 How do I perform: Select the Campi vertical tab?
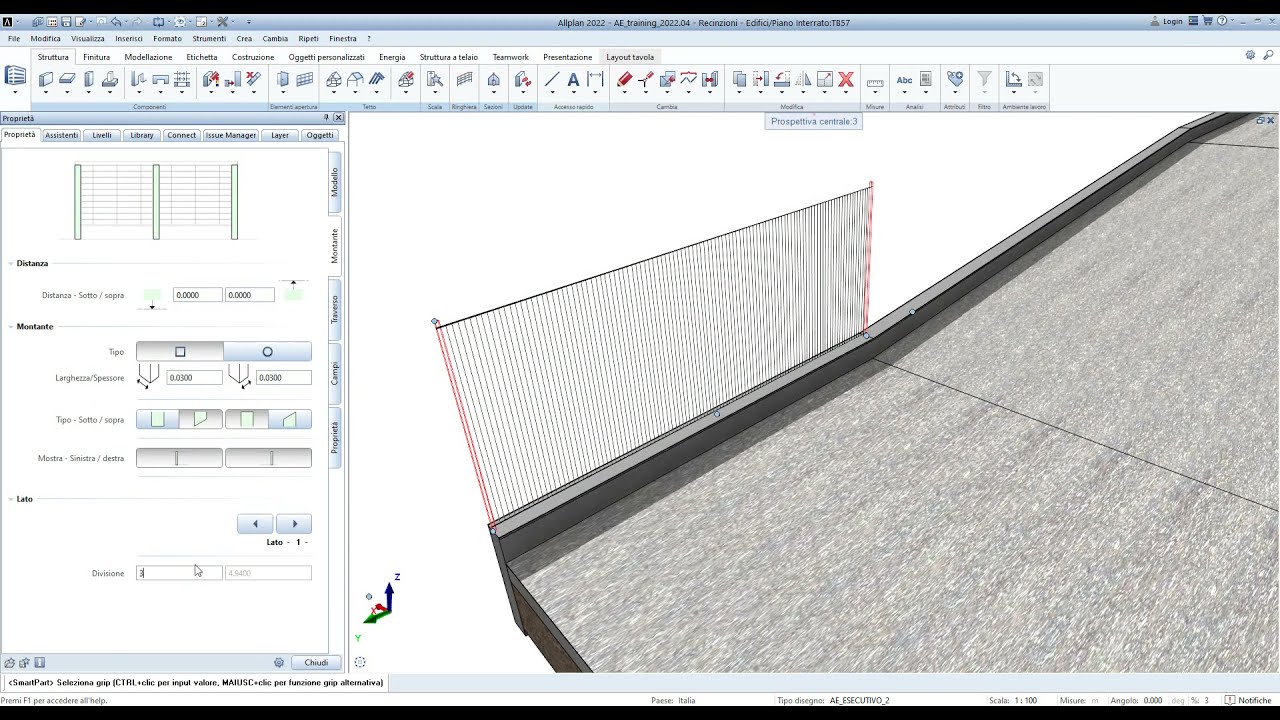click(335, 373)
